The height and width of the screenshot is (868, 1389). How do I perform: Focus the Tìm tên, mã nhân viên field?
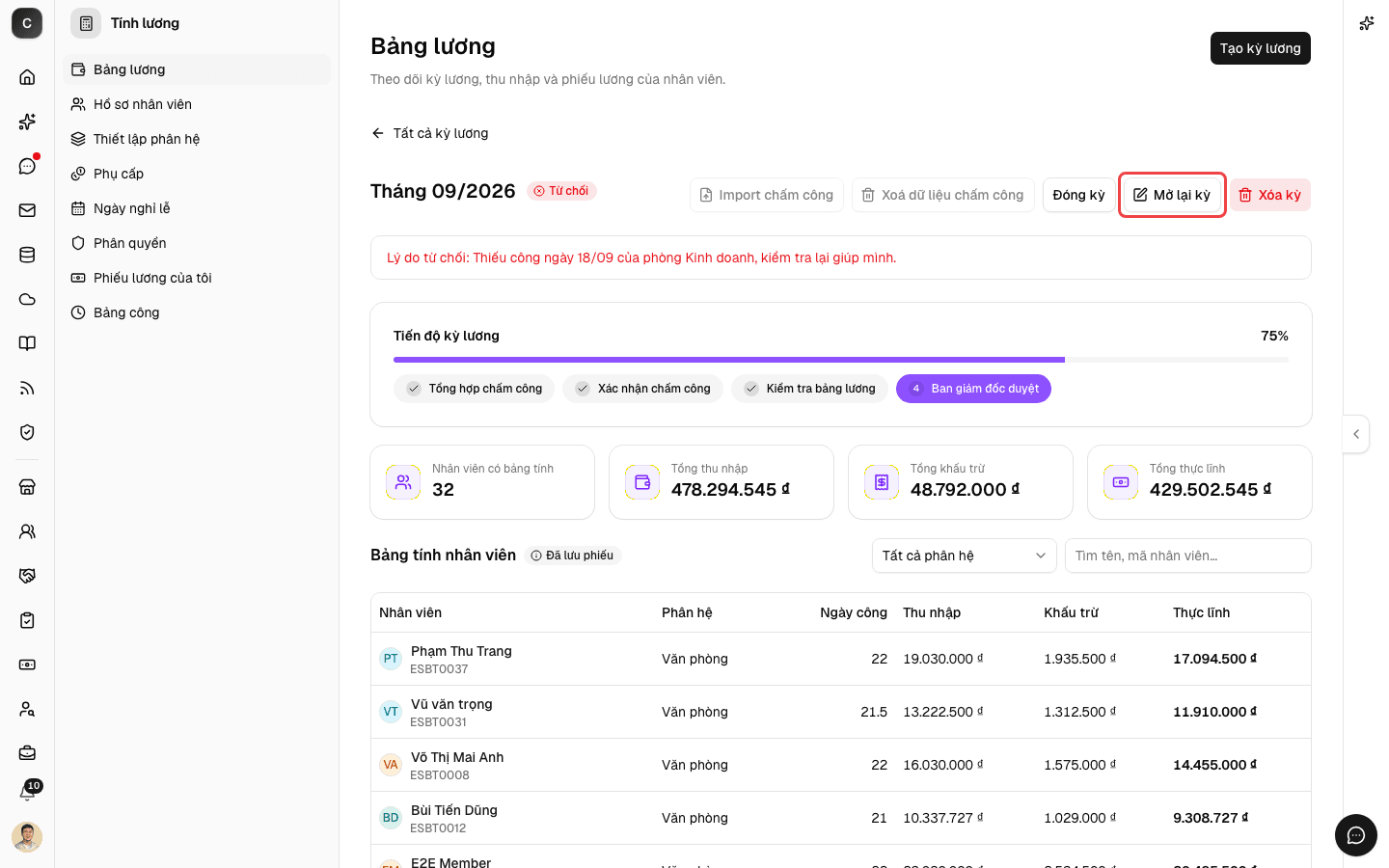(x=1188, y=556)
